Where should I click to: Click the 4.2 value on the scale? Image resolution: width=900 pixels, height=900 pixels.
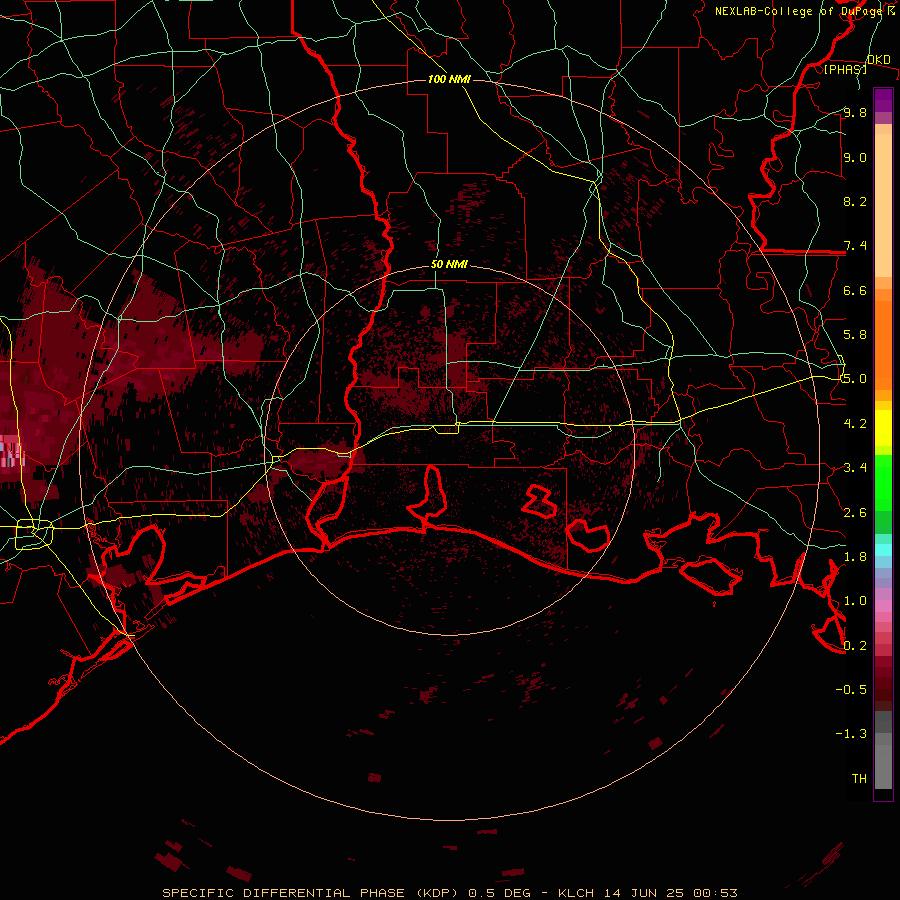855,424
